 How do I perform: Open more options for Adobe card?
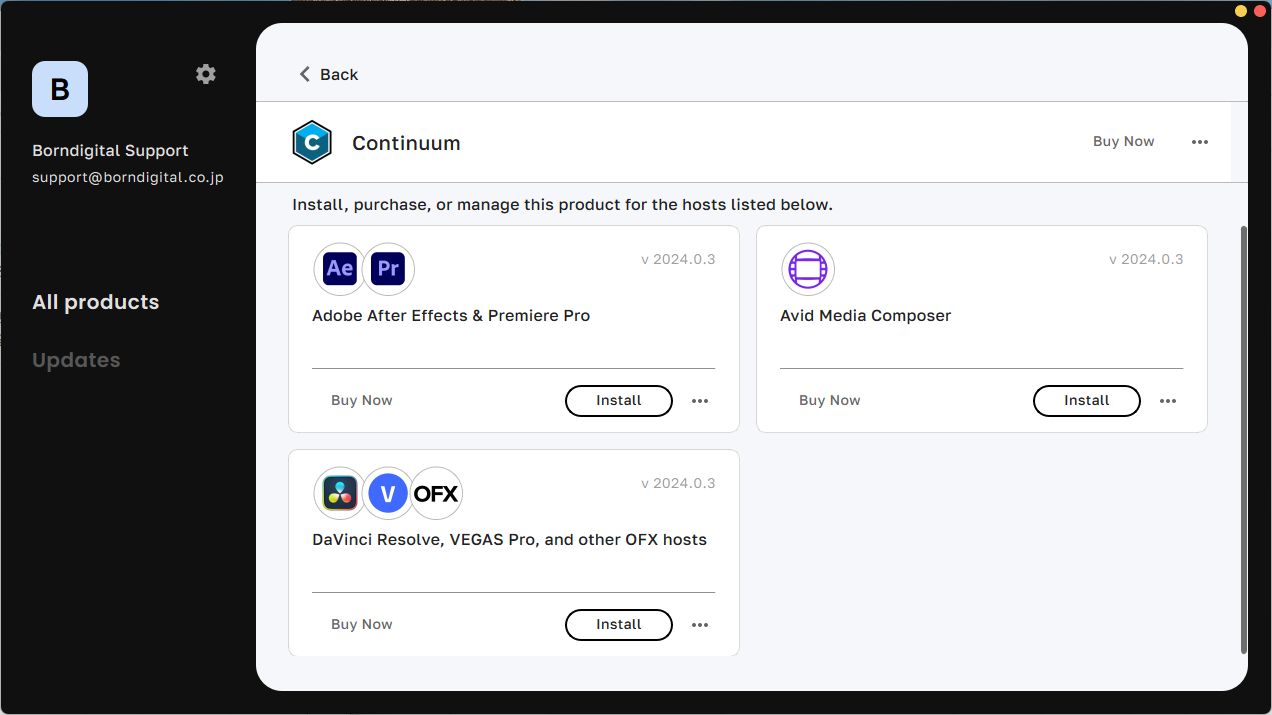[700, 401]
